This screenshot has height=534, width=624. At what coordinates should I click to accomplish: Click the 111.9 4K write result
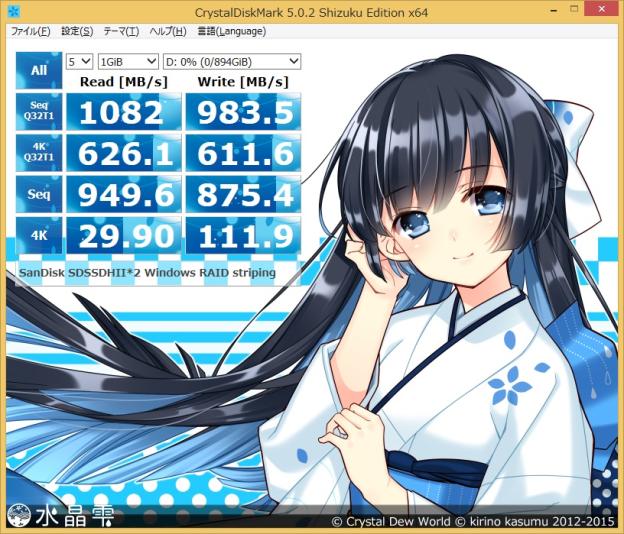click(243, 236)
